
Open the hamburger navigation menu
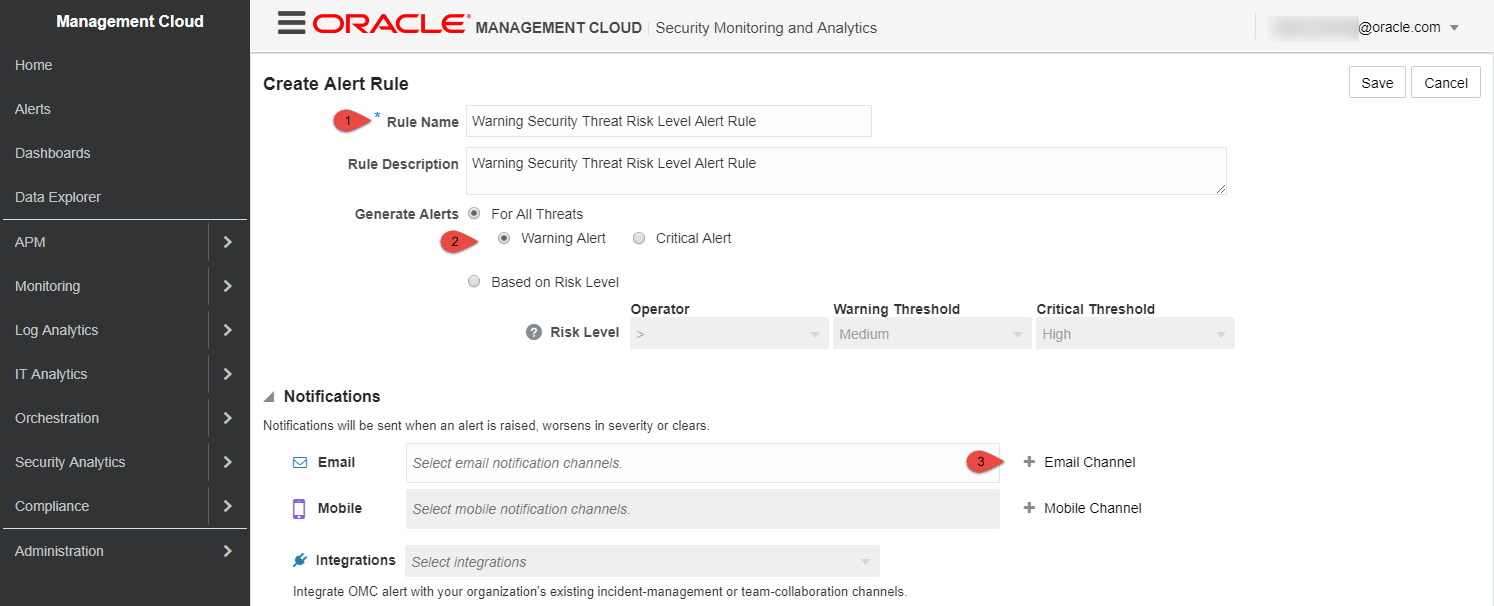[x=291, y=24]
